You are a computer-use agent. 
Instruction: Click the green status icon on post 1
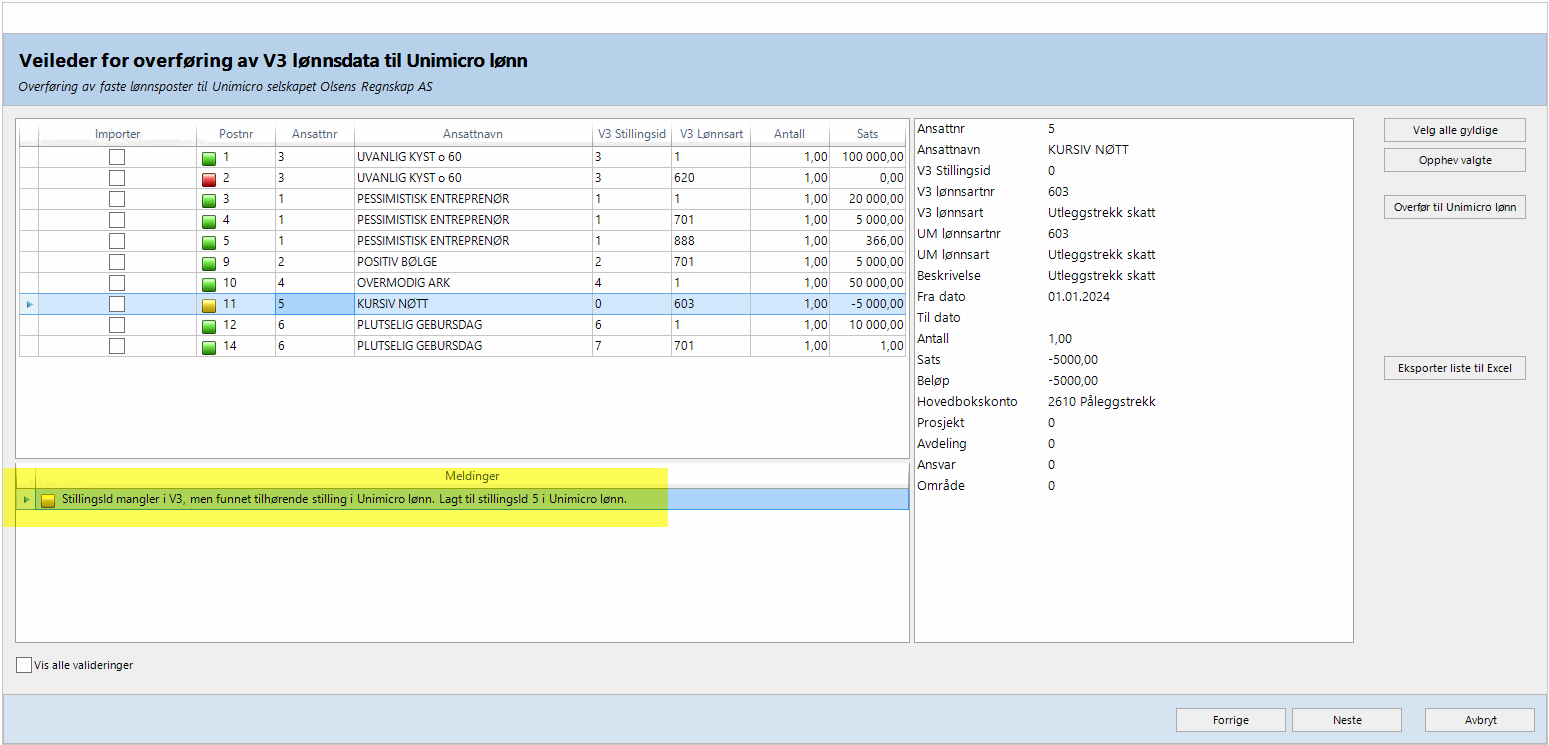209,157
